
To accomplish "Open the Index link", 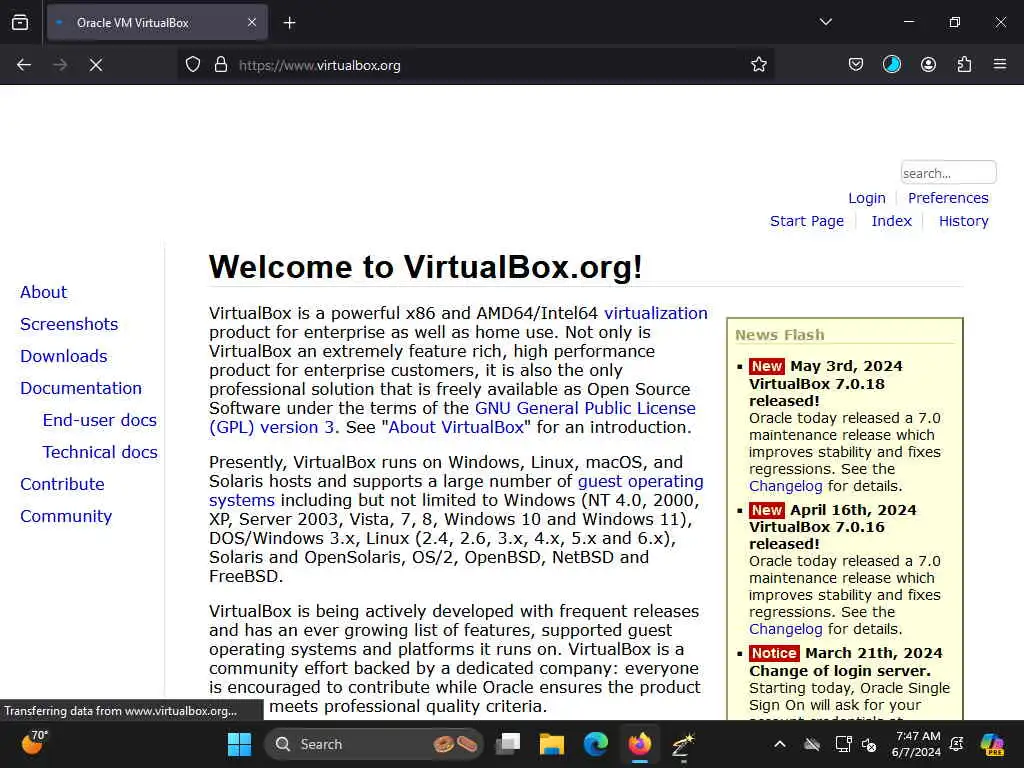I will [x=891, y=221].
